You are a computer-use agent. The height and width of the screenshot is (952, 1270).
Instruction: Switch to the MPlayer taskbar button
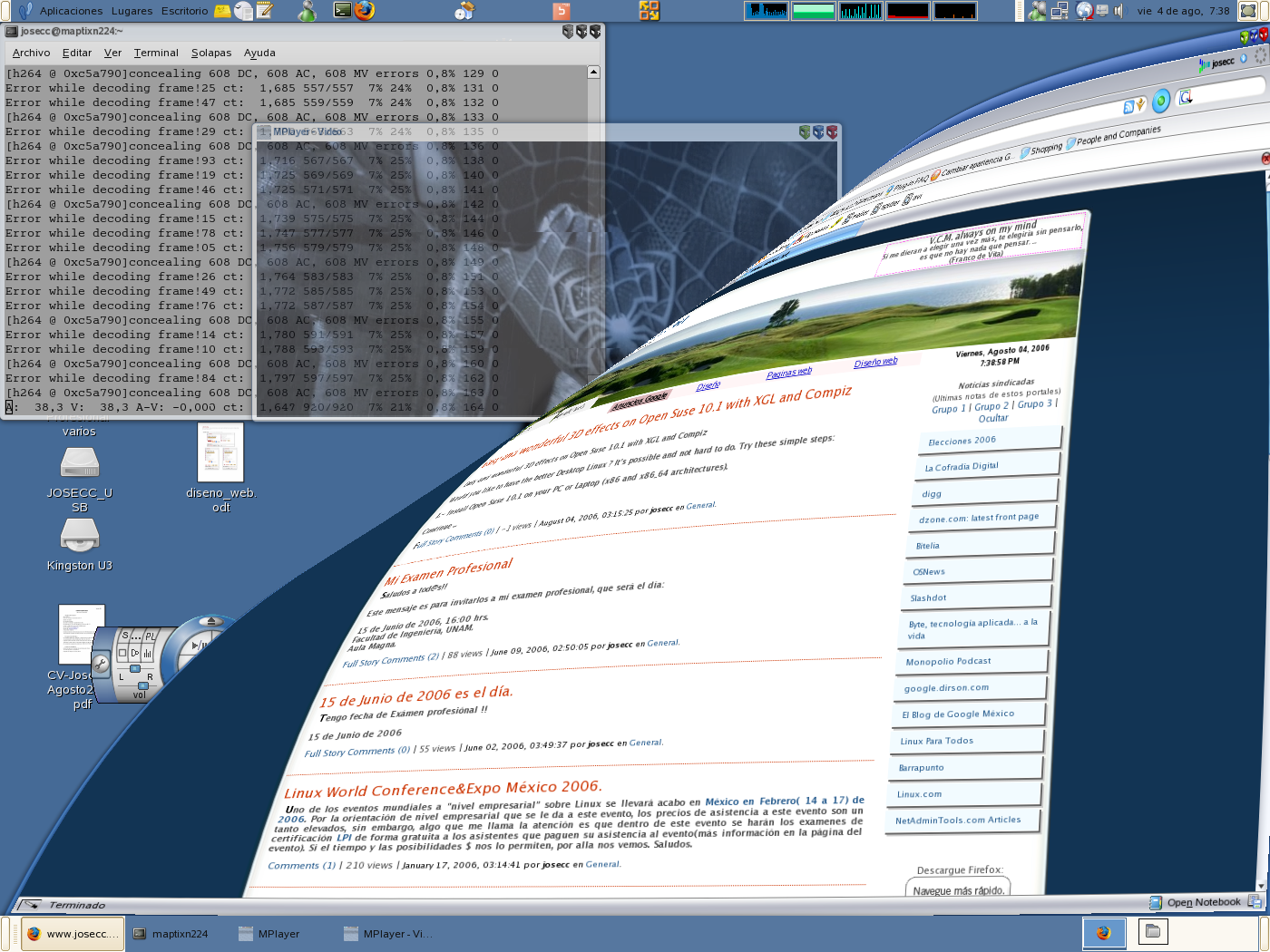[269, 934]
